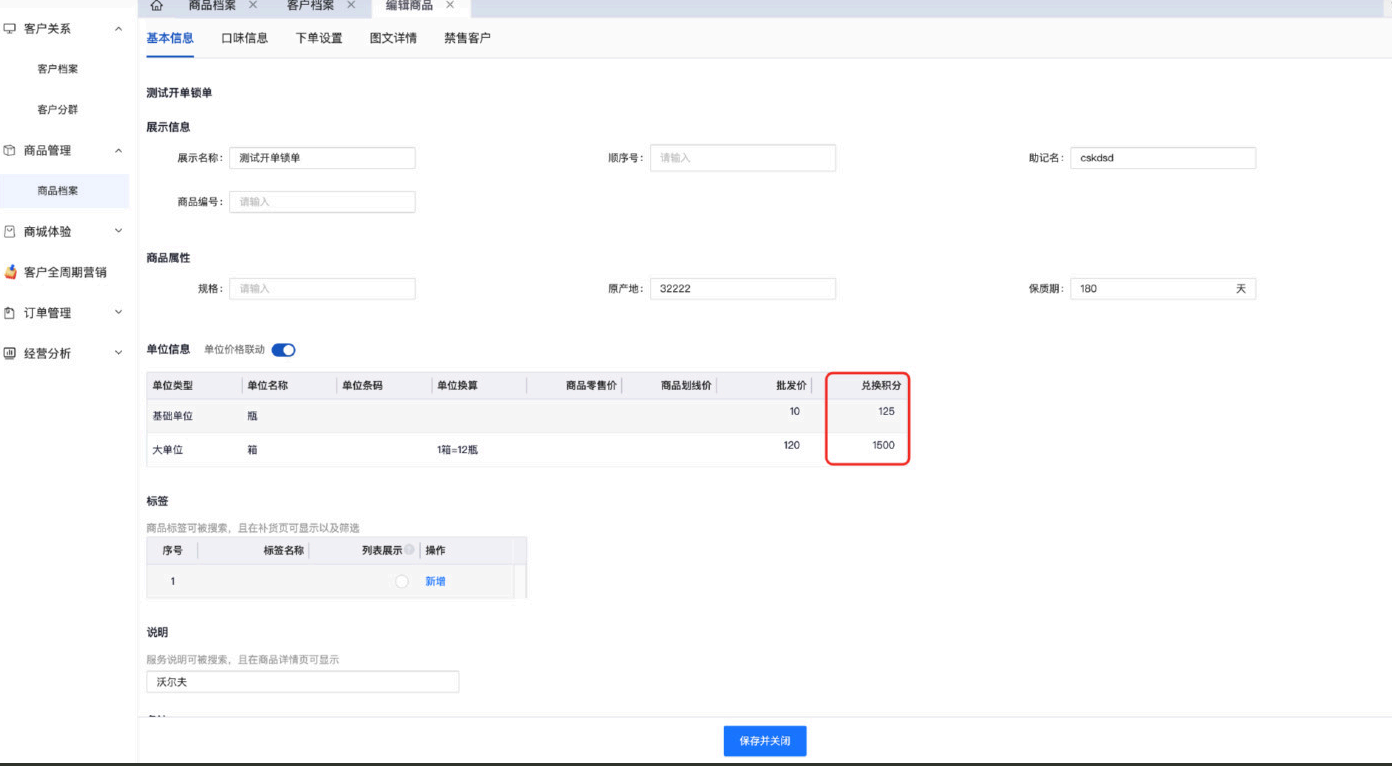Open the 下单设置 tab
Screen dimensions: 1392x766
(x=319, y=38)
